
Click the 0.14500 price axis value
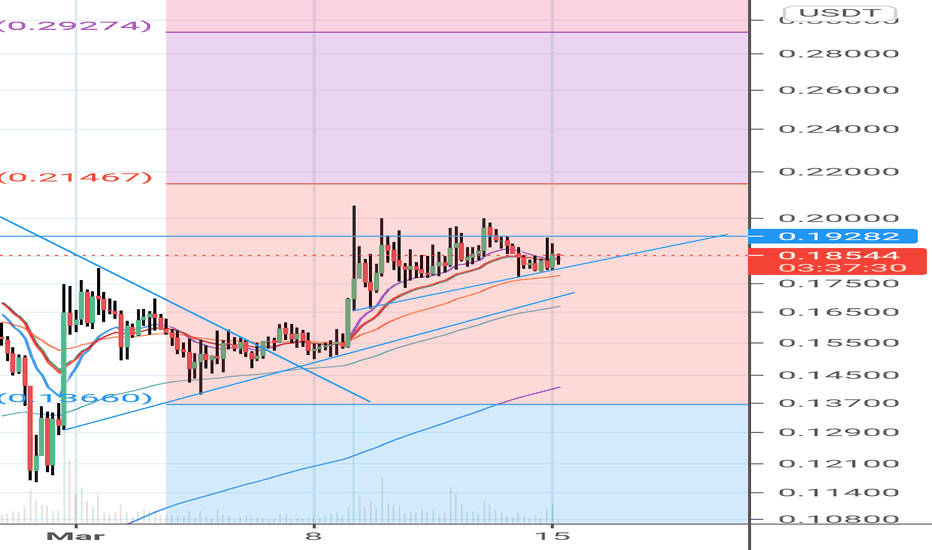[839, 375]
